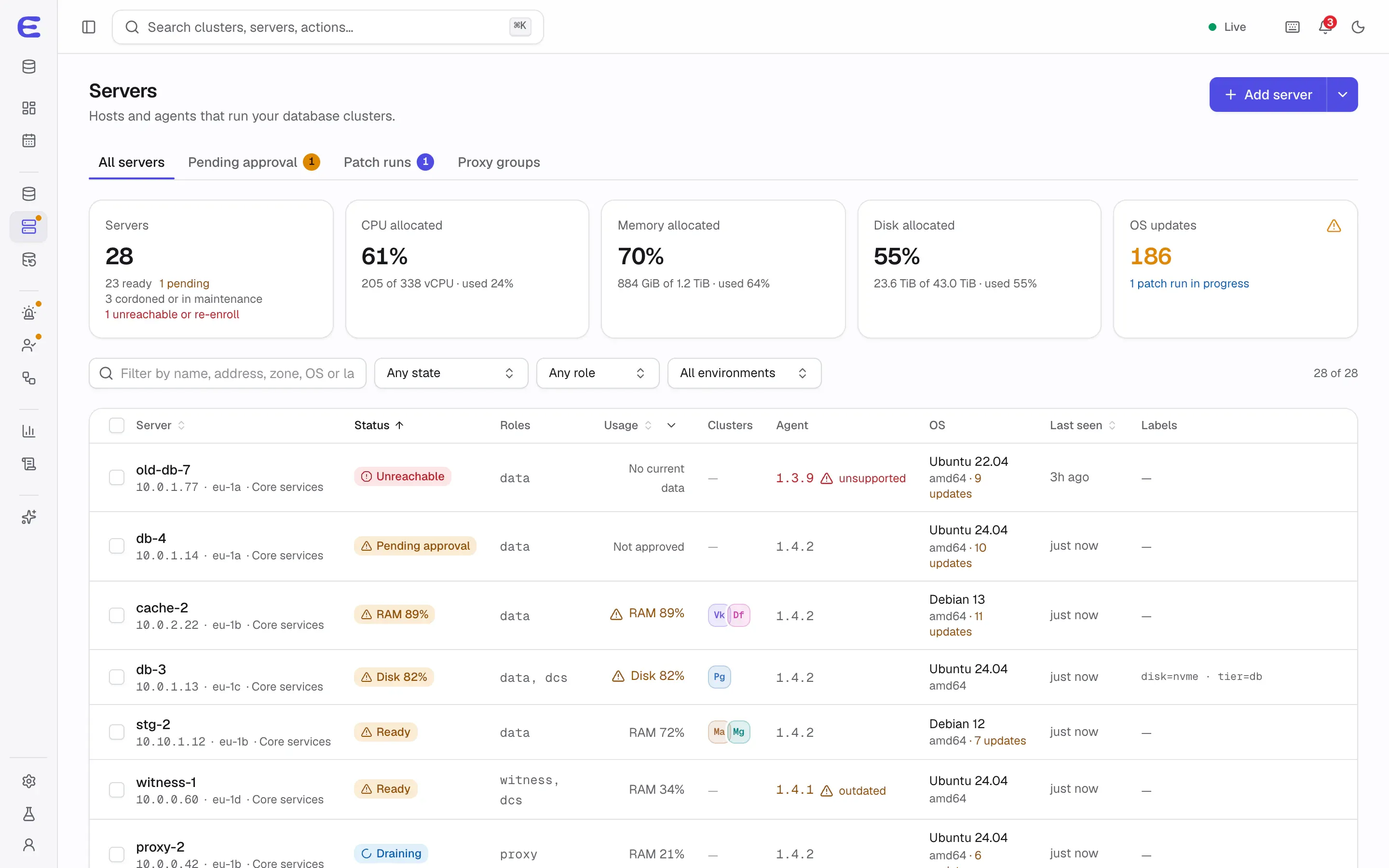The image size is (1389, 868).
Task: Open the Any role dropdown
Action: click(598, 373)
